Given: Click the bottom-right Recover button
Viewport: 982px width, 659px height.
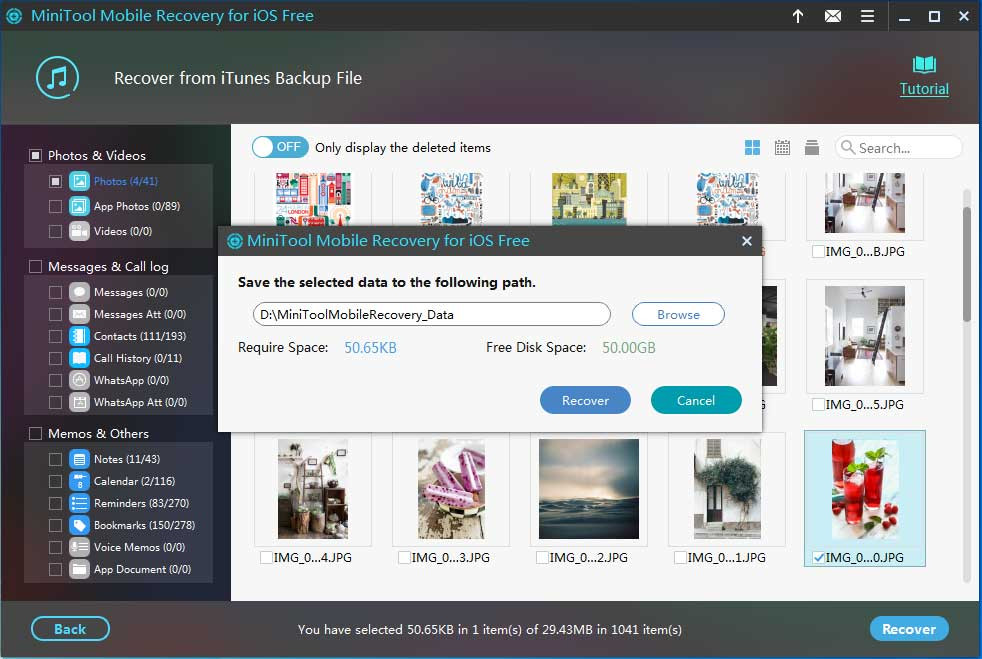Looking at the screenshot, I should (909, 629).
